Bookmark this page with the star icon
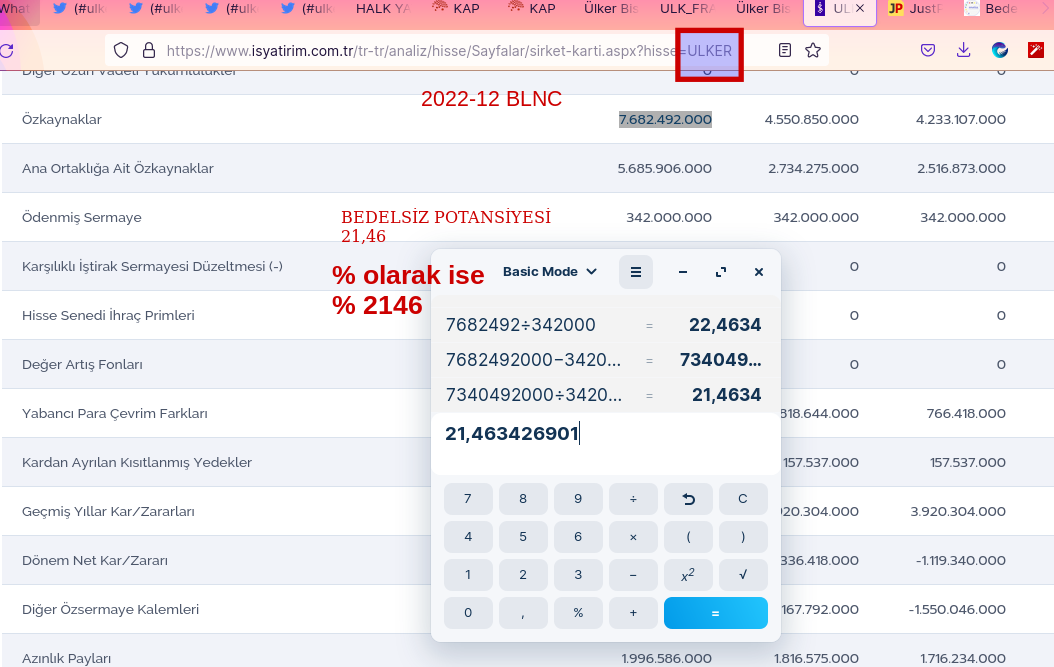The image size is (1054, 667). point(813,50)
